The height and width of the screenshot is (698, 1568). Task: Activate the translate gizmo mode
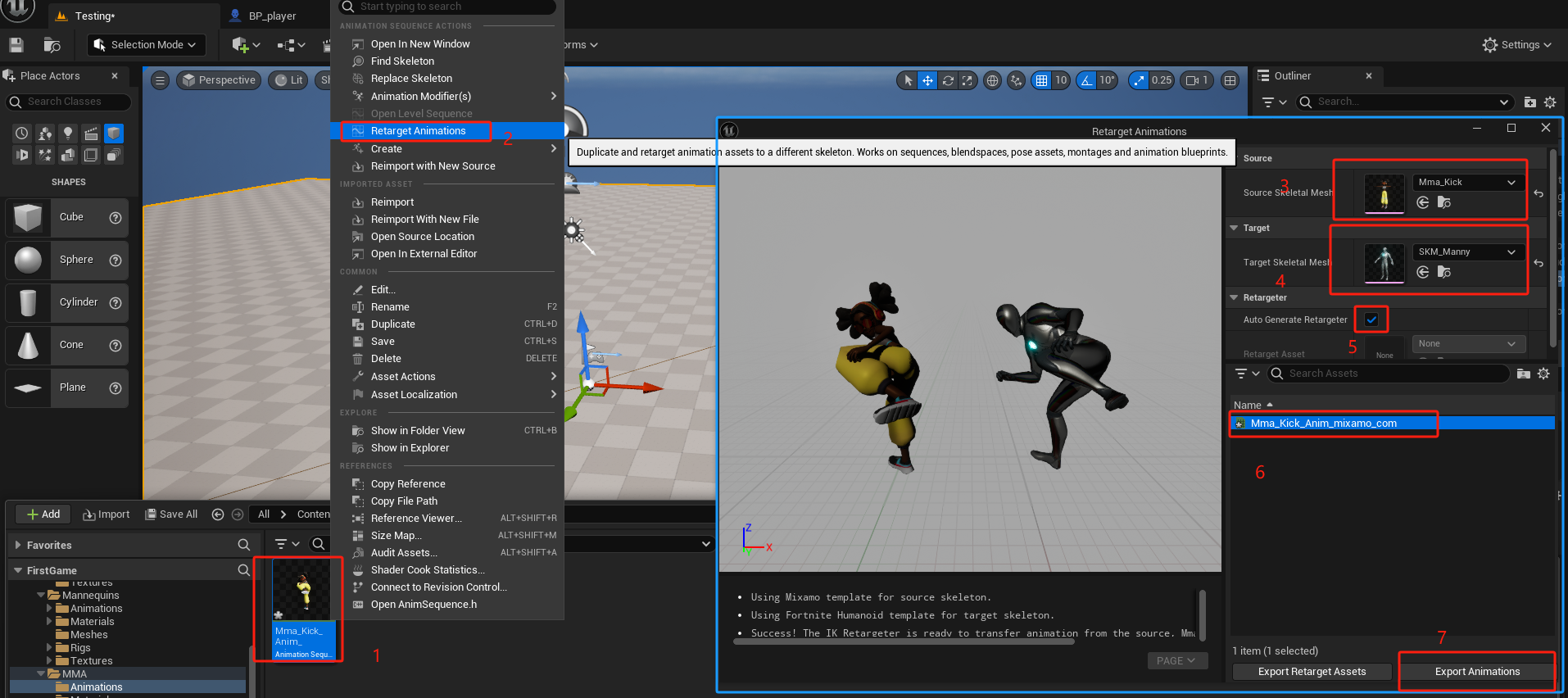[x=927, y=80]
